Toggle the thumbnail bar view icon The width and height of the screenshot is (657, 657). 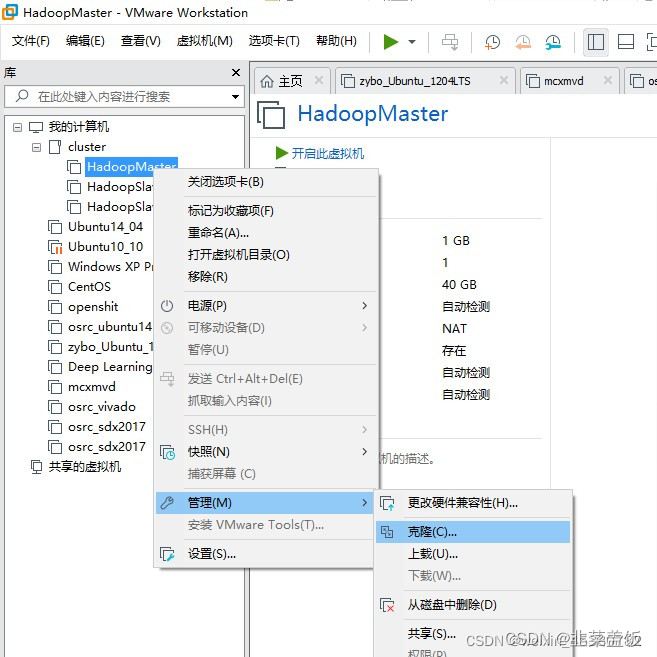click(x=626, y=42)
